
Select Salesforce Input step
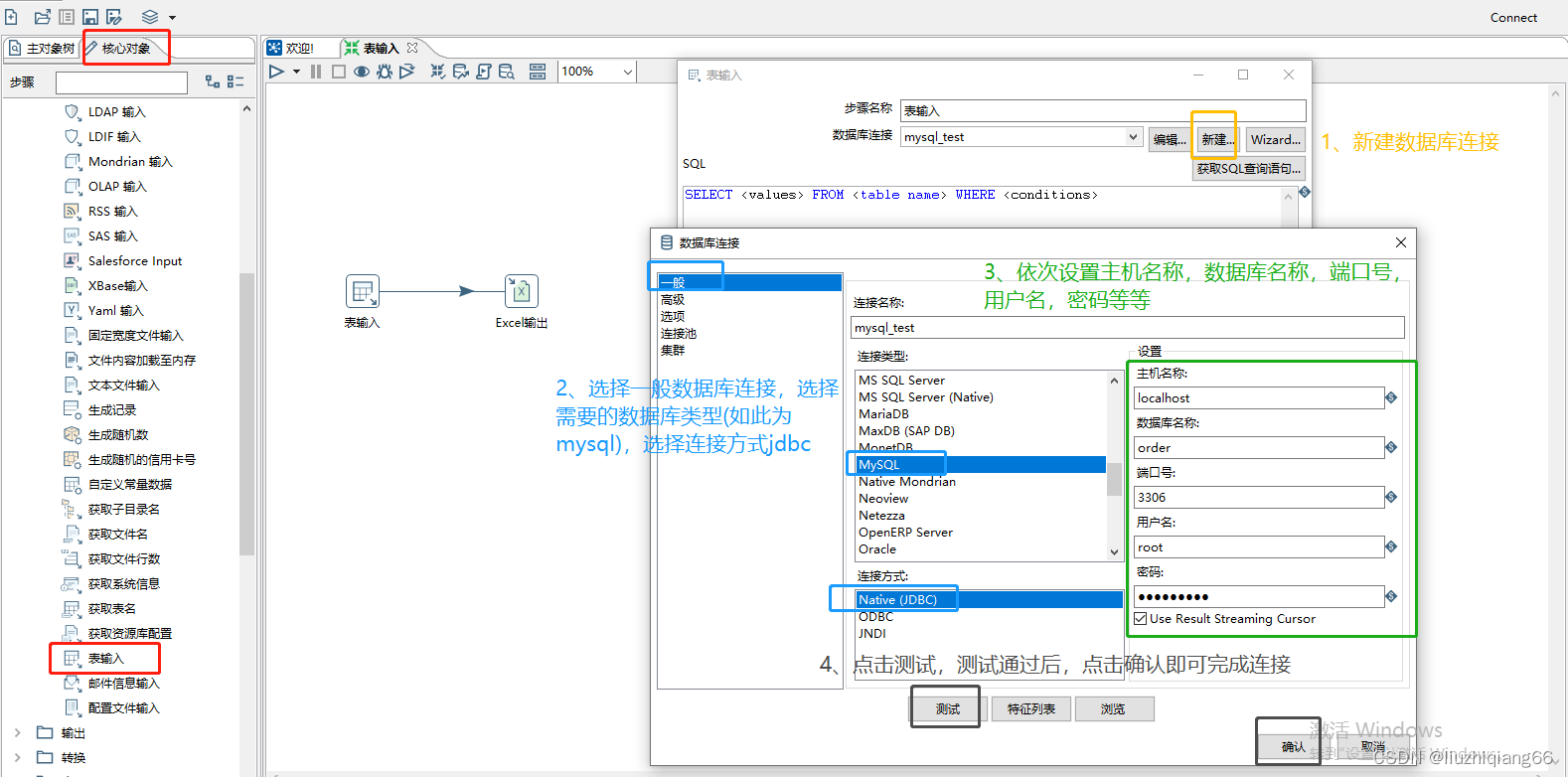135,261
